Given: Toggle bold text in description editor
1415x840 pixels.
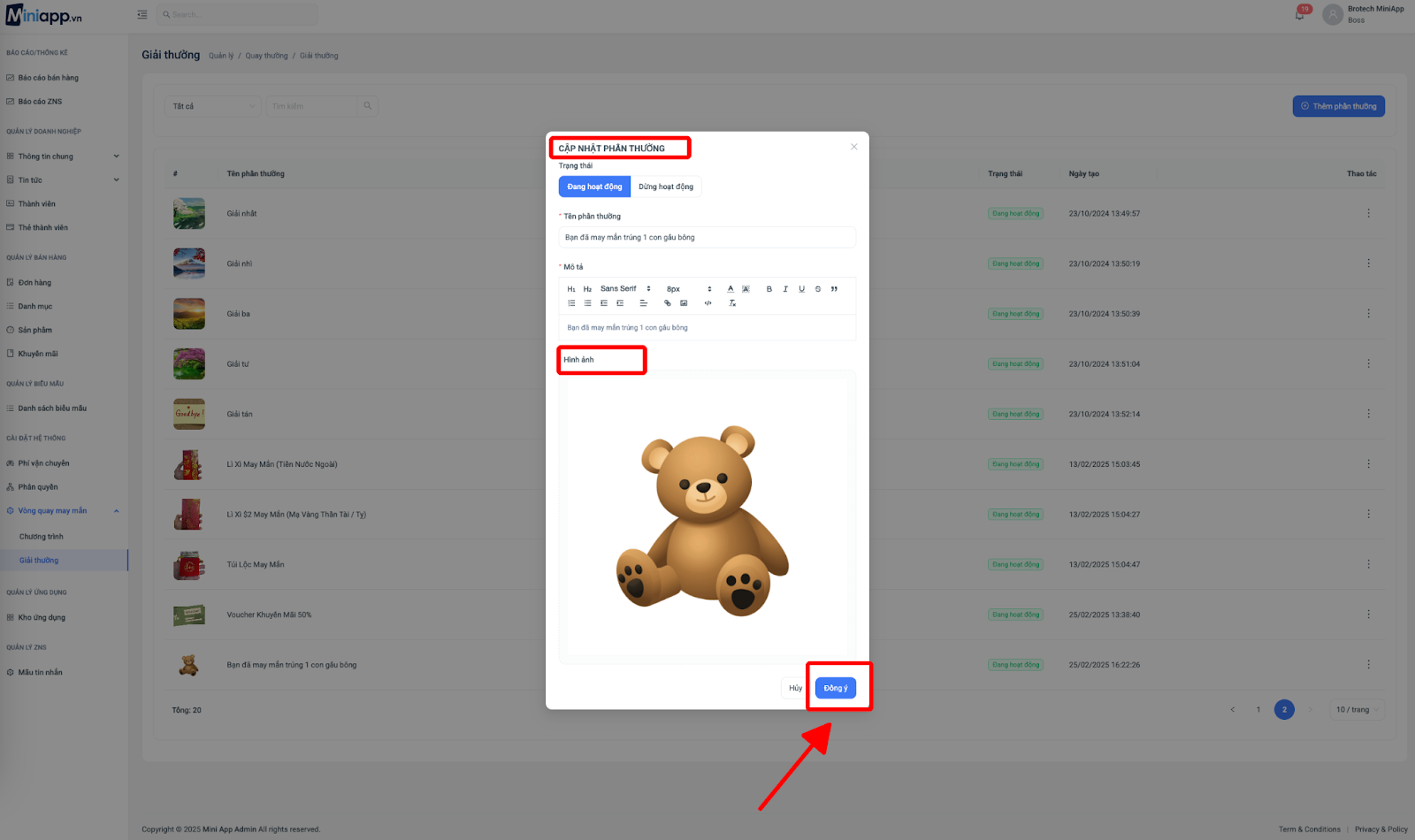Looking at the screenshot, I should click(x=769, y=289).
